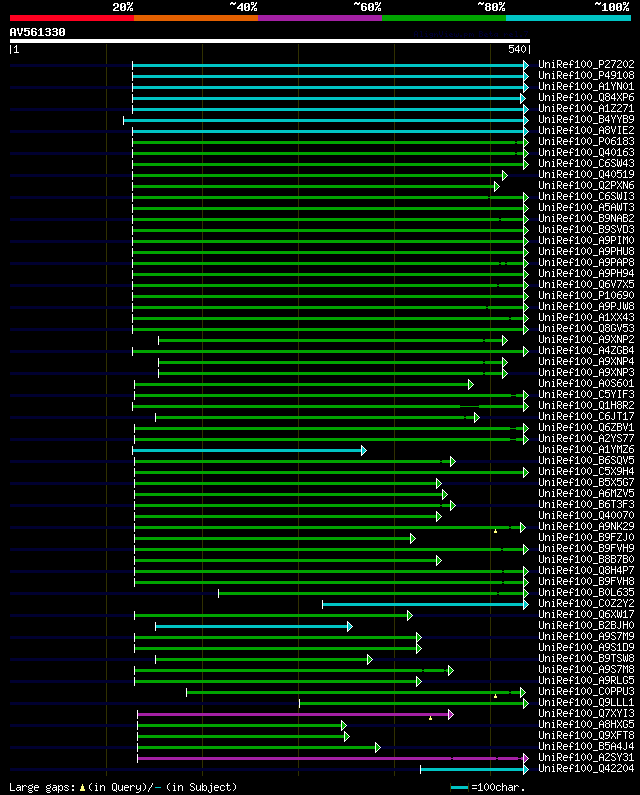Click the arrowhead ending the UniRef100_B9FZJ0 bar

tap(413, 538)
